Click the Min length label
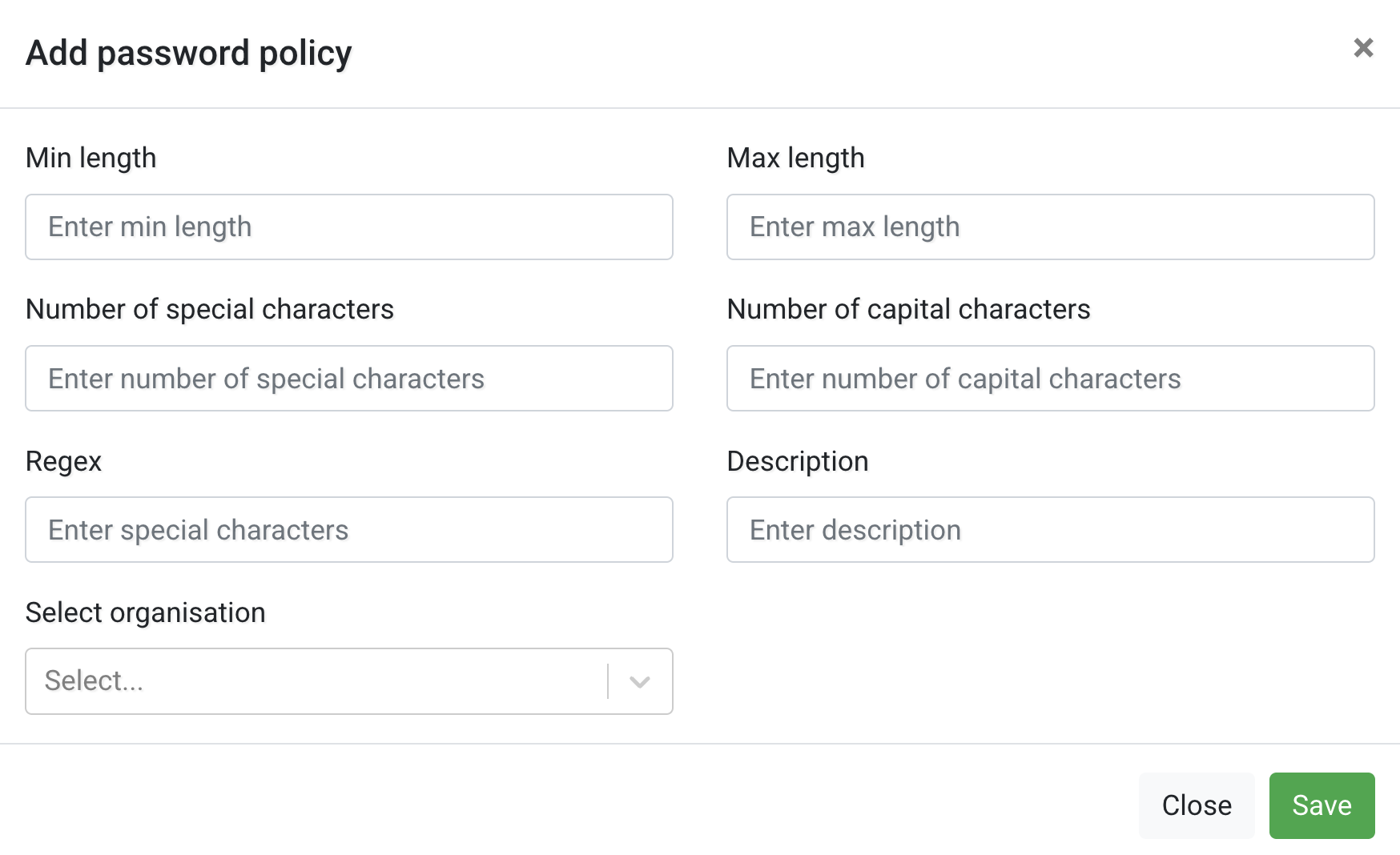 (x=91, y=158)
